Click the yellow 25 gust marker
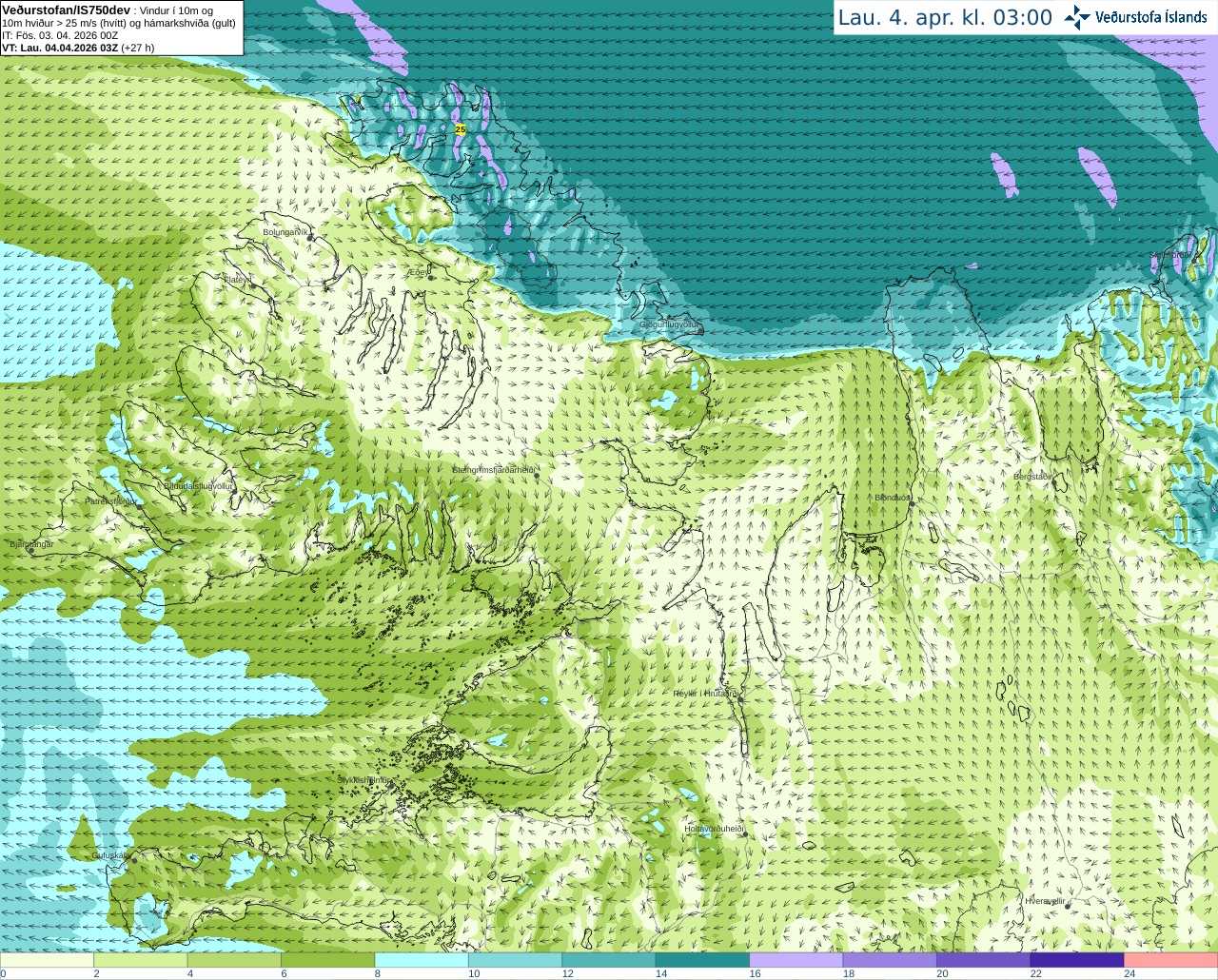The image size is (1218, 980). 461,128
